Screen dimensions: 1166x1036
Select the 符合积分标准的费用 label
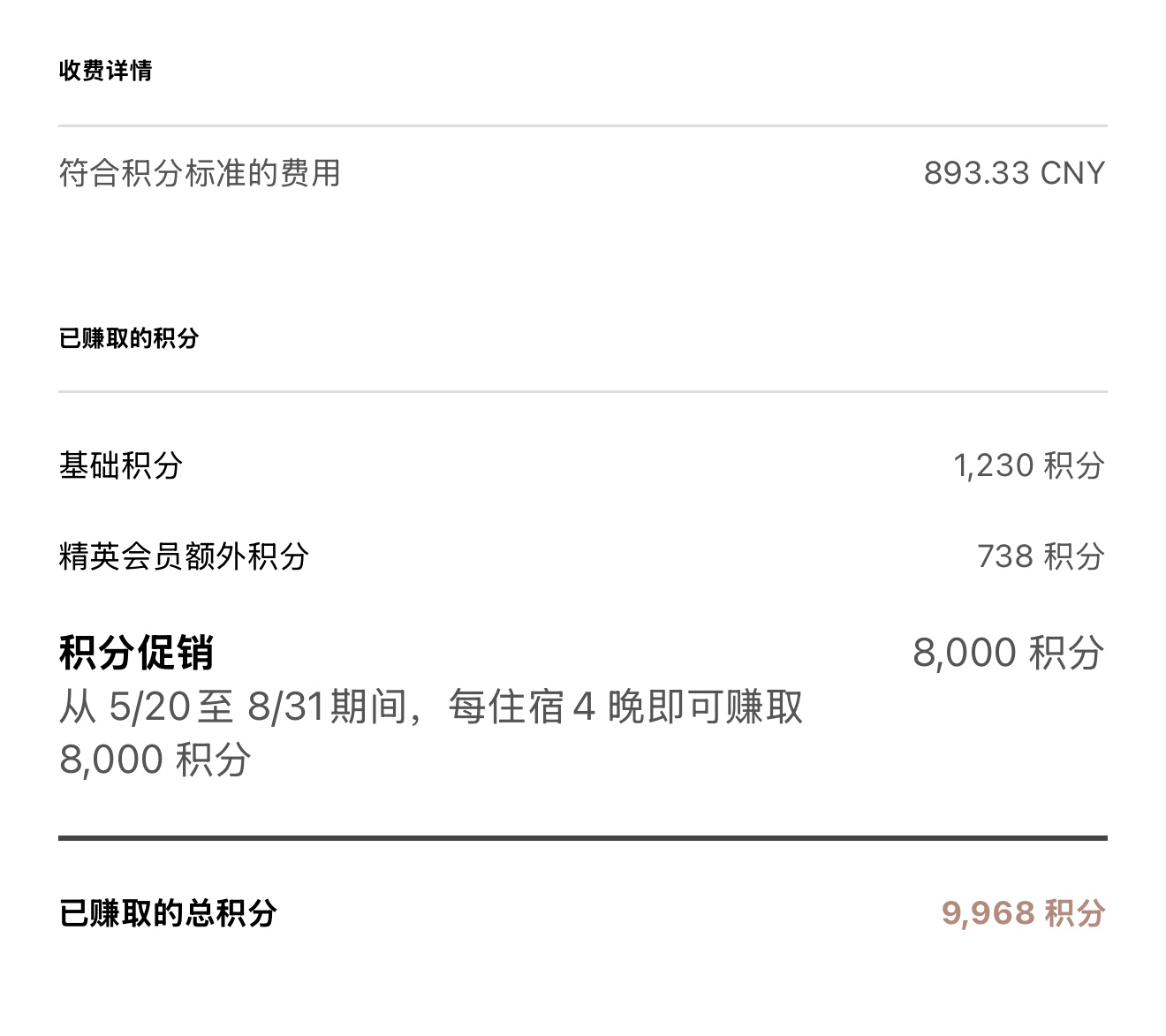point(200,173)
